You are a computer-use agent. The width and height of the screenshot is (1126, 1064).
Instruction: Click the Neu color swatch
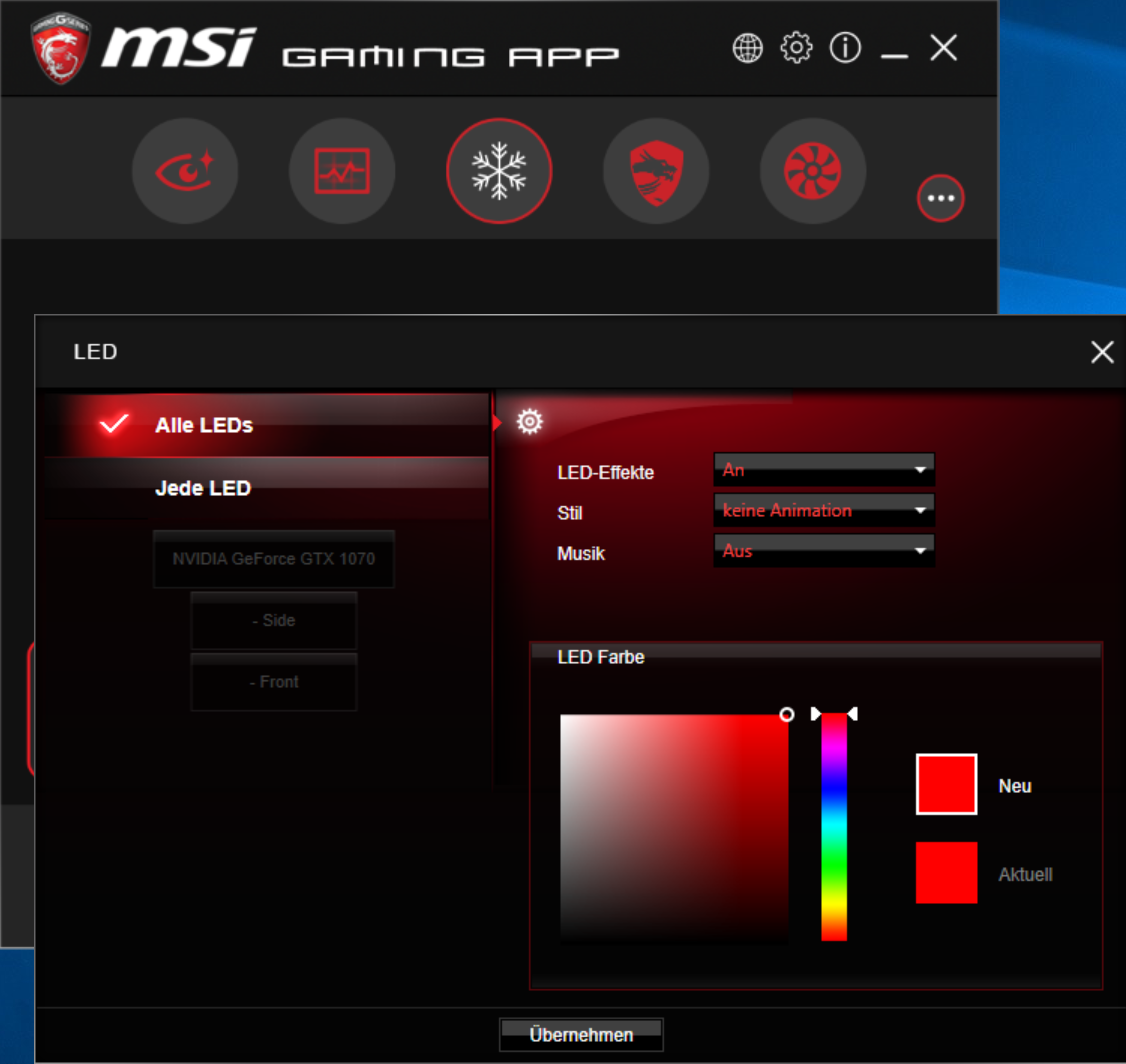point(946,784)
